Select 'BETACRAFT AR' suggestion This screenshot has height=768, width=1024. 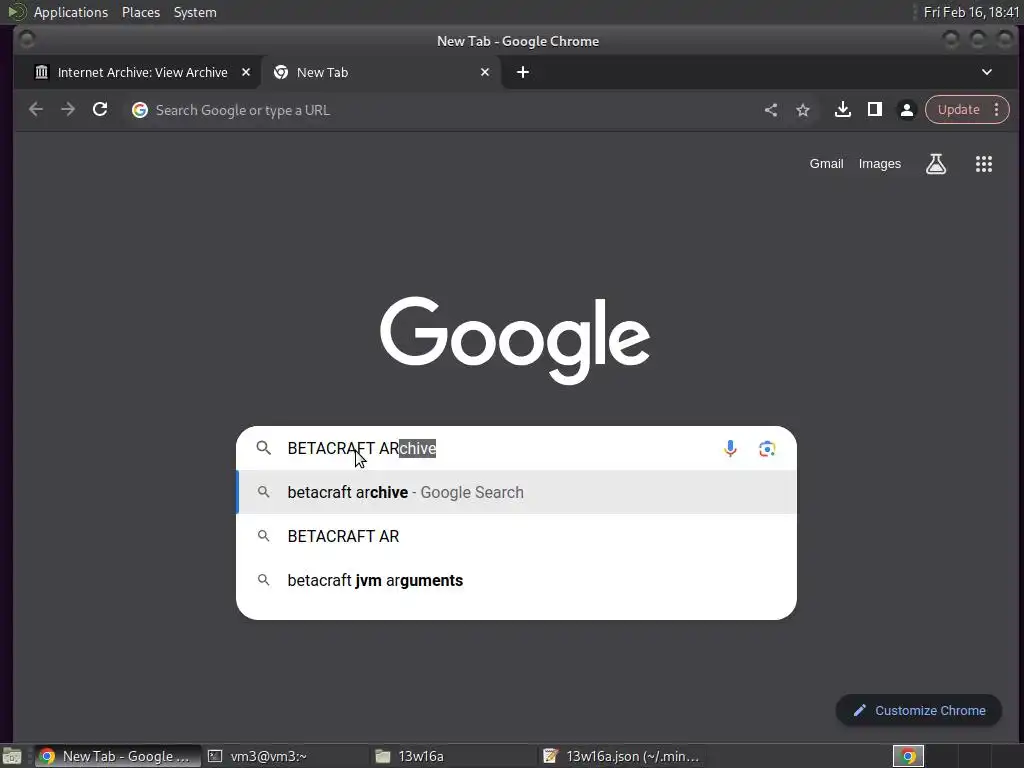click(516, 536)
